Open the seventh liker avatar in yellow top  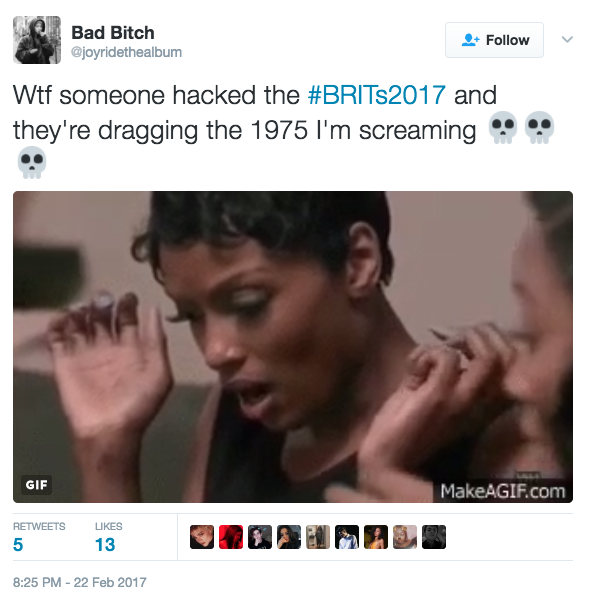(x=376, y=537)
